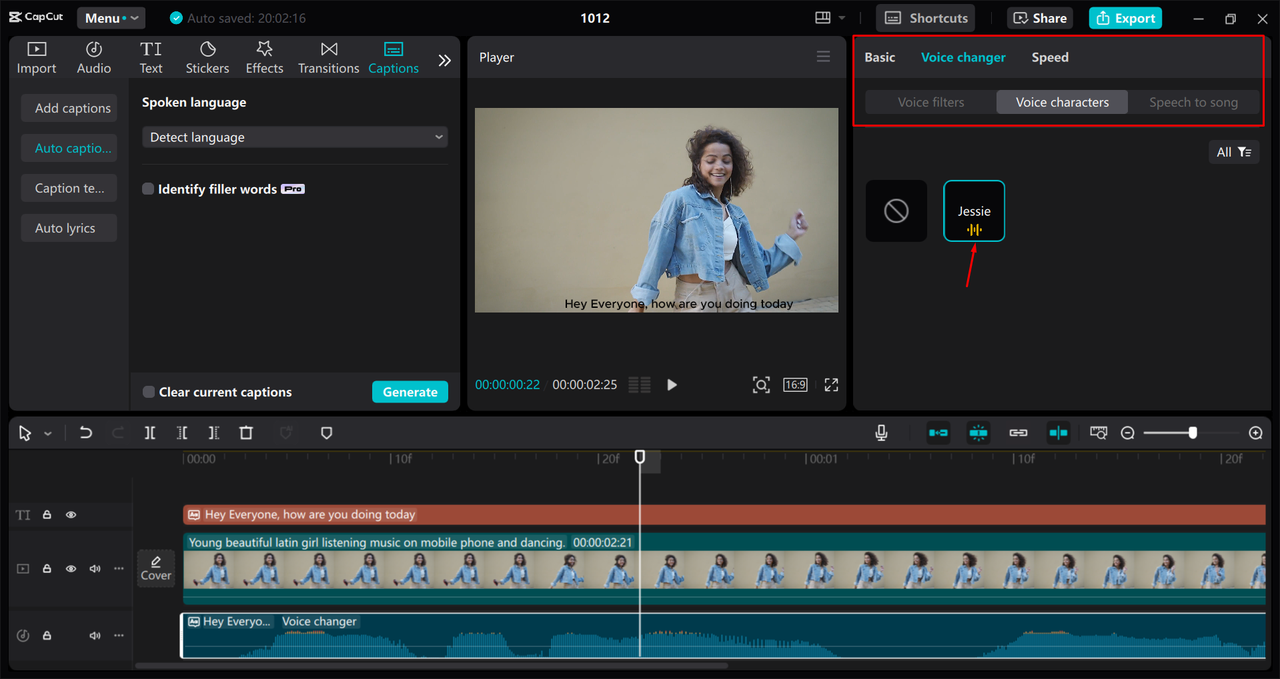Select Auto lyrics option
The image size is (1280, 679).
click(69, 228)
